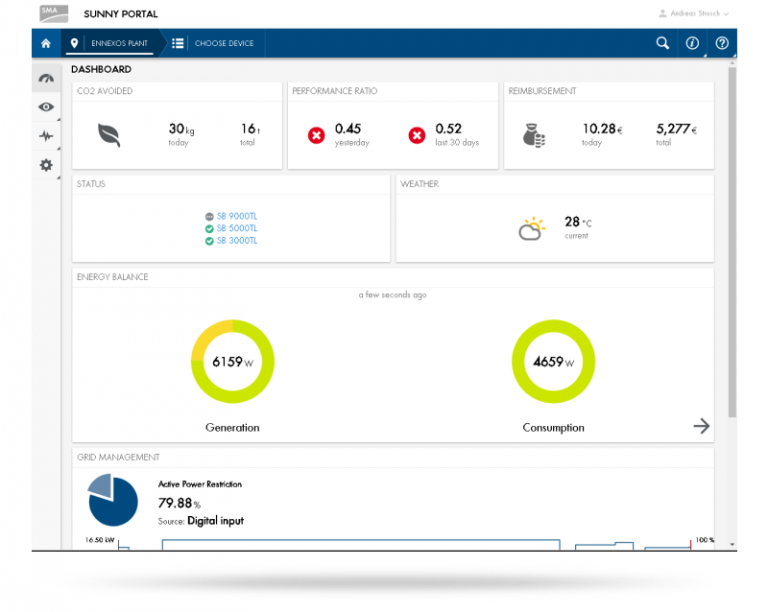Click the STATUS widget title
Image resolution: width=768 pixels, height=612 pixels.
tap(91, 184)
